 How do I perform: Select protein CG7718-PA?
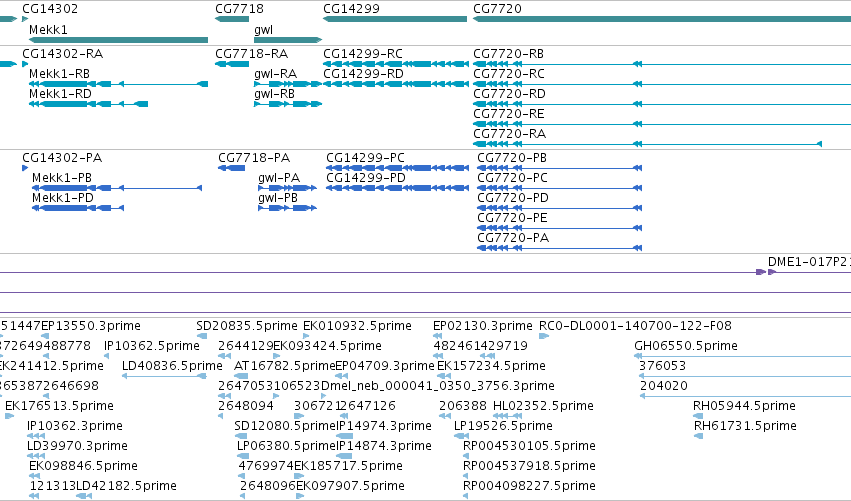point(254,158)
